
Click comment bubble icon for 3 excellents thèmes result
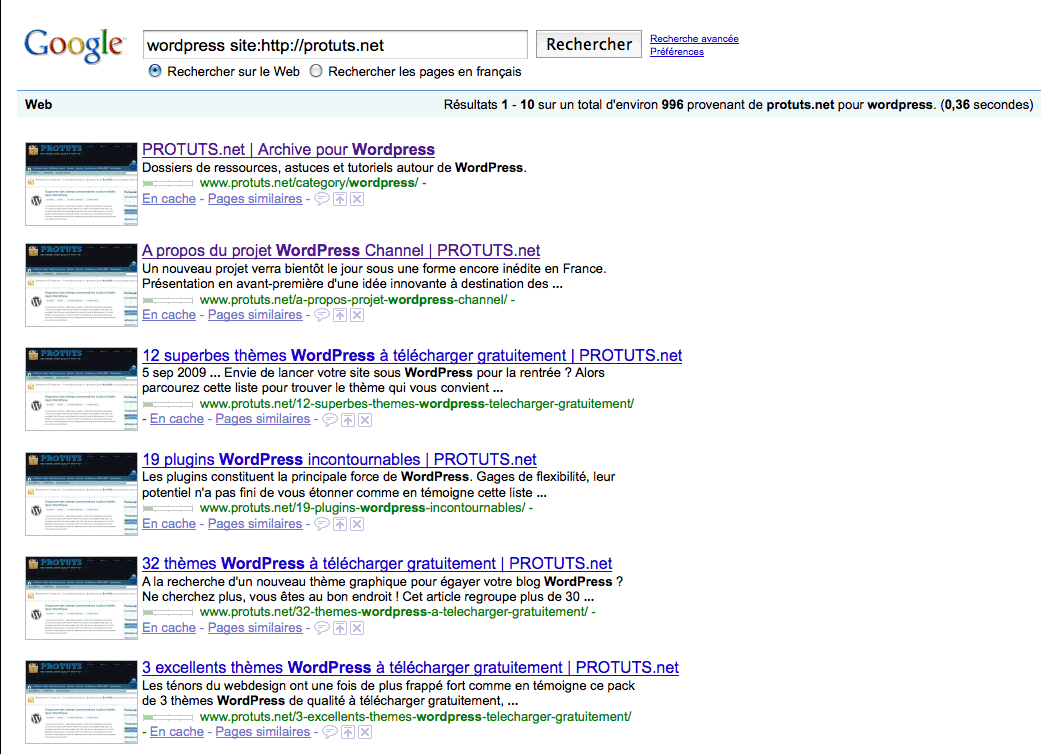pyautogui.click(x=330, y=731)
